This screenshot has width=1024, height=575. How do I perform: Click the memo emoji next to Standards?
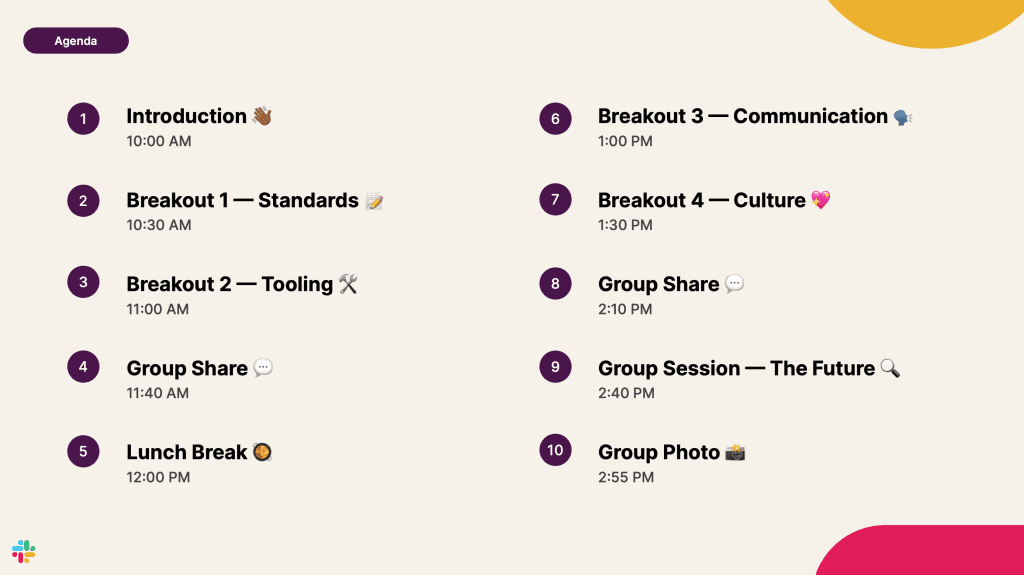[x=375, y=201]
